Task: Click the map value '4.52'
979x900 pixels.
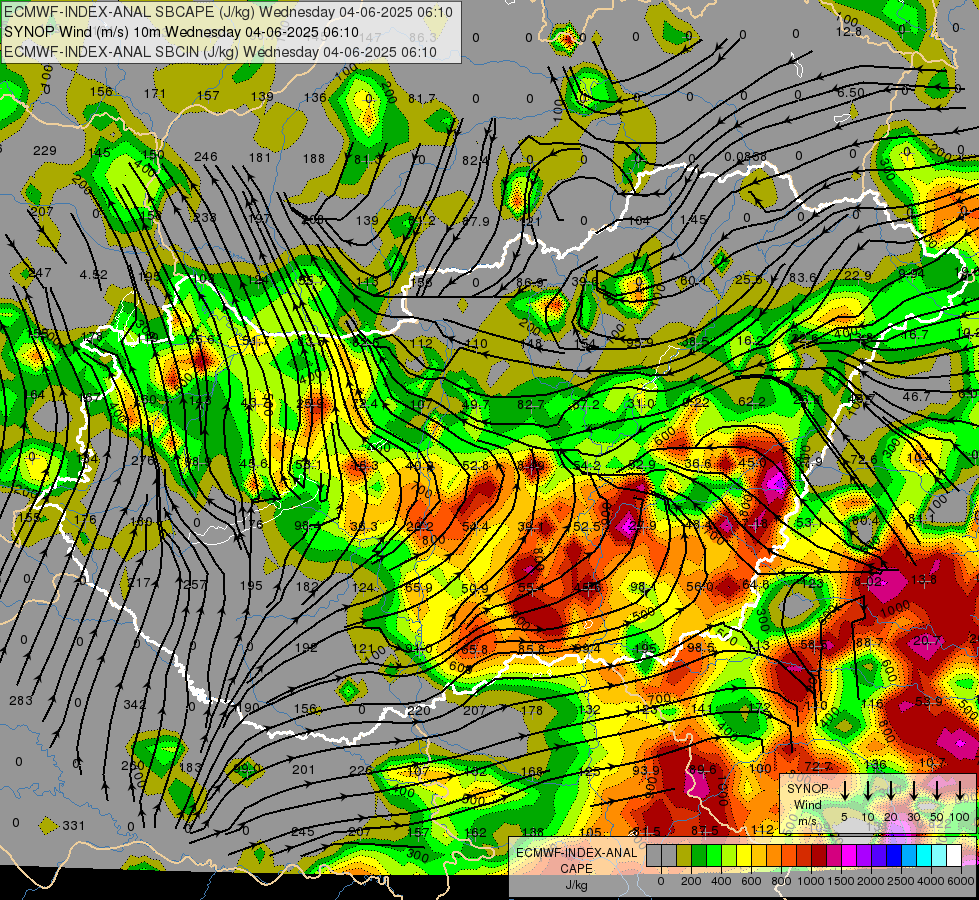Action: coord(94,274)
